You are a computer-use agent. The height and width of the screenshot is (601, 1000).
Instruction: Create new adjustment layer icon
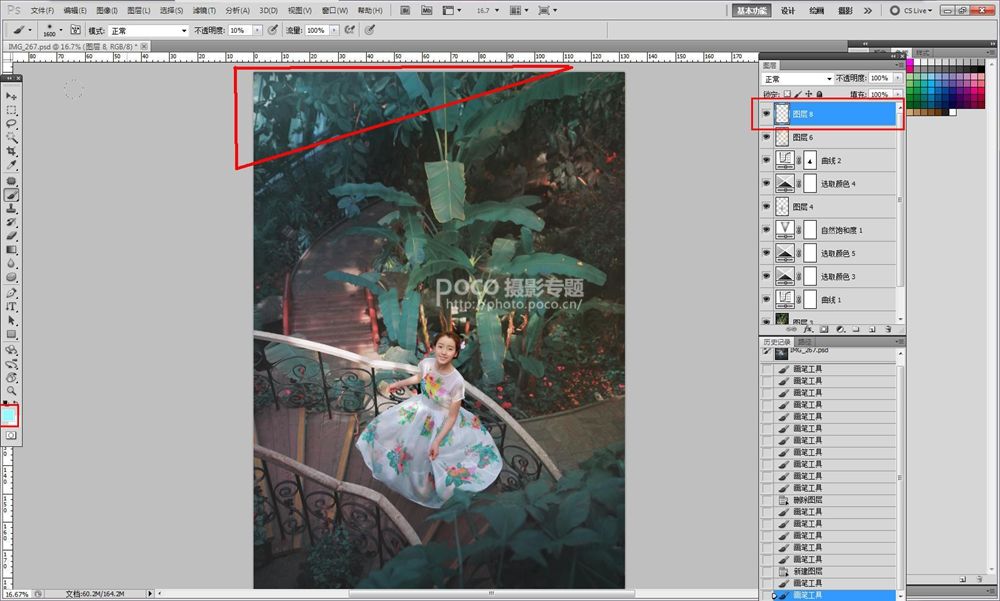[840, 330]
